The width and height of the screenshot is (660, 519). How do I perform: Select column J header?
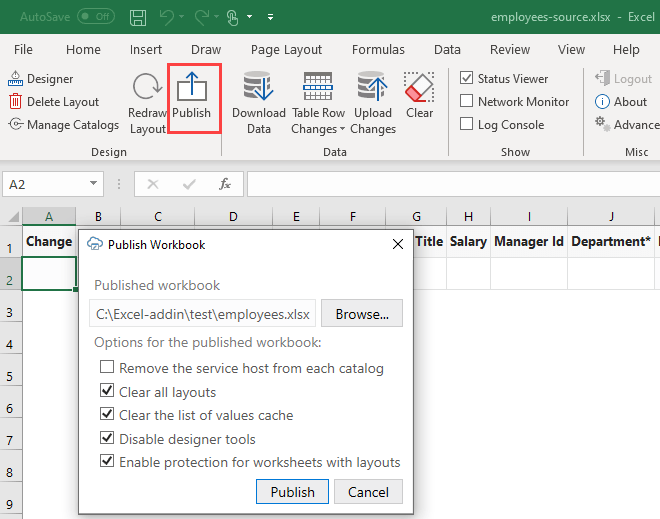[611, 217]
